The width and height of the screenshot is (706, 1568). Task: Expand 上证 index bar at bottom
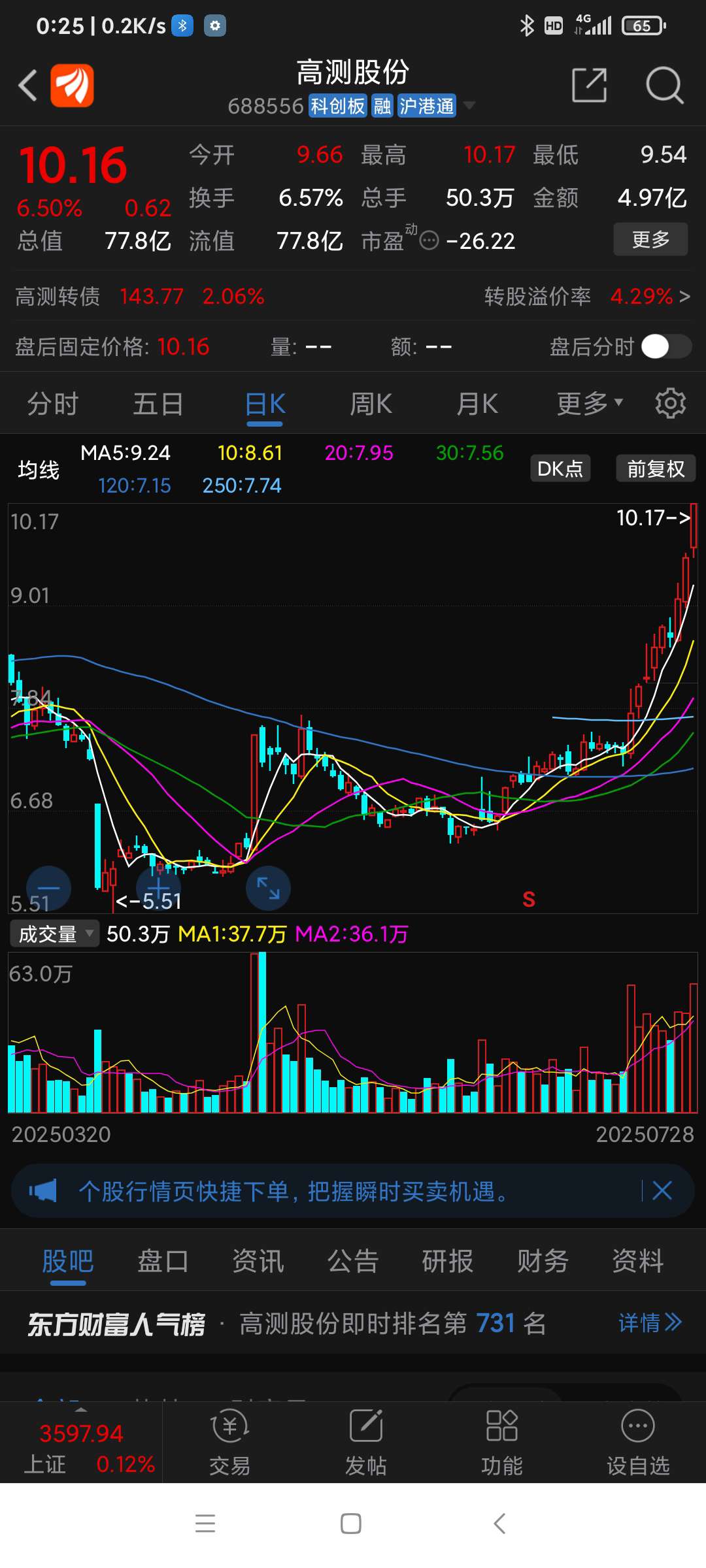(81, 1442)
